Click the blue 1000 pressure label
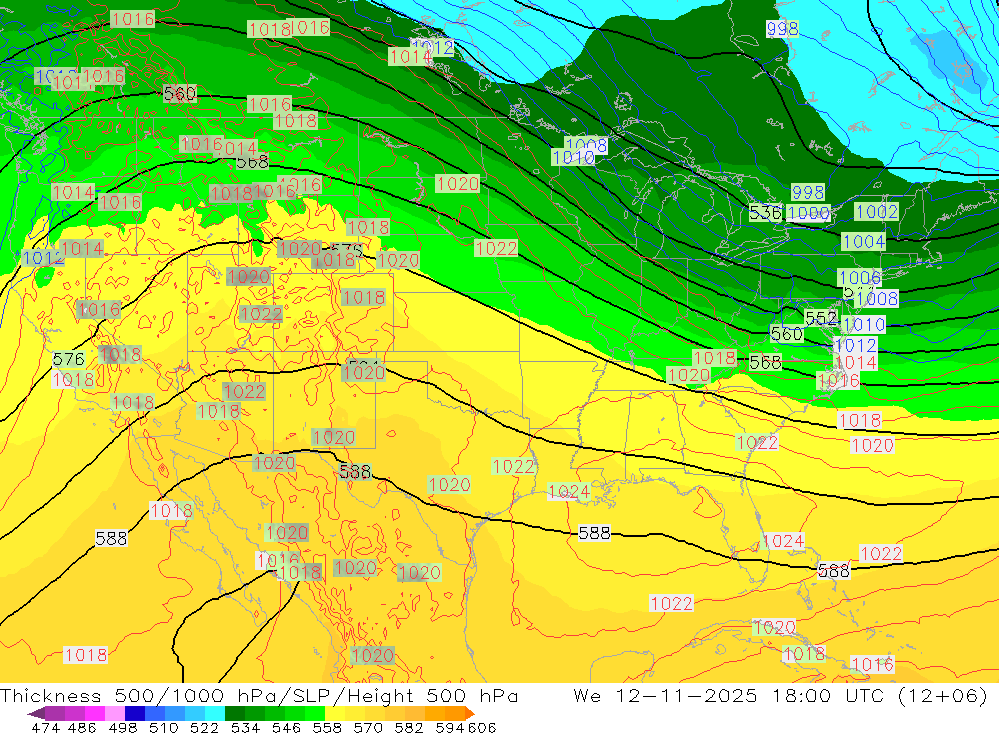The height and width of the screenshot is (733, 1000). 809,213
